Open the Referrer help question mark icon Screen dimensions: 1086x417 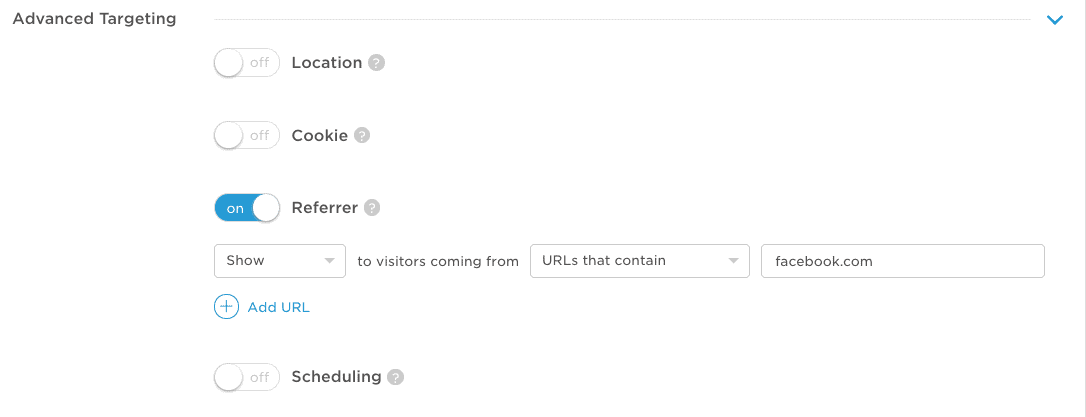click(x=372, y=208)
